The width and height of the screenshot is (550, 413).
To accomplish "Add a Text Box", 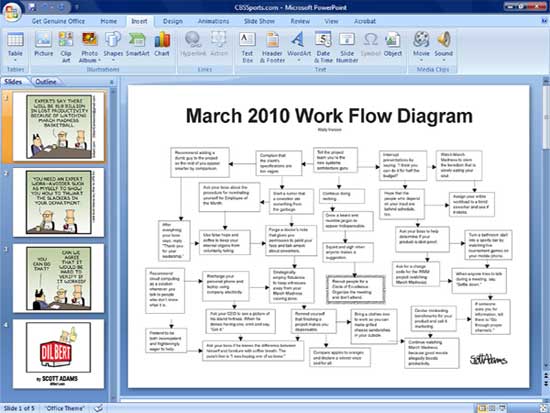I will (x=247, y=47).
